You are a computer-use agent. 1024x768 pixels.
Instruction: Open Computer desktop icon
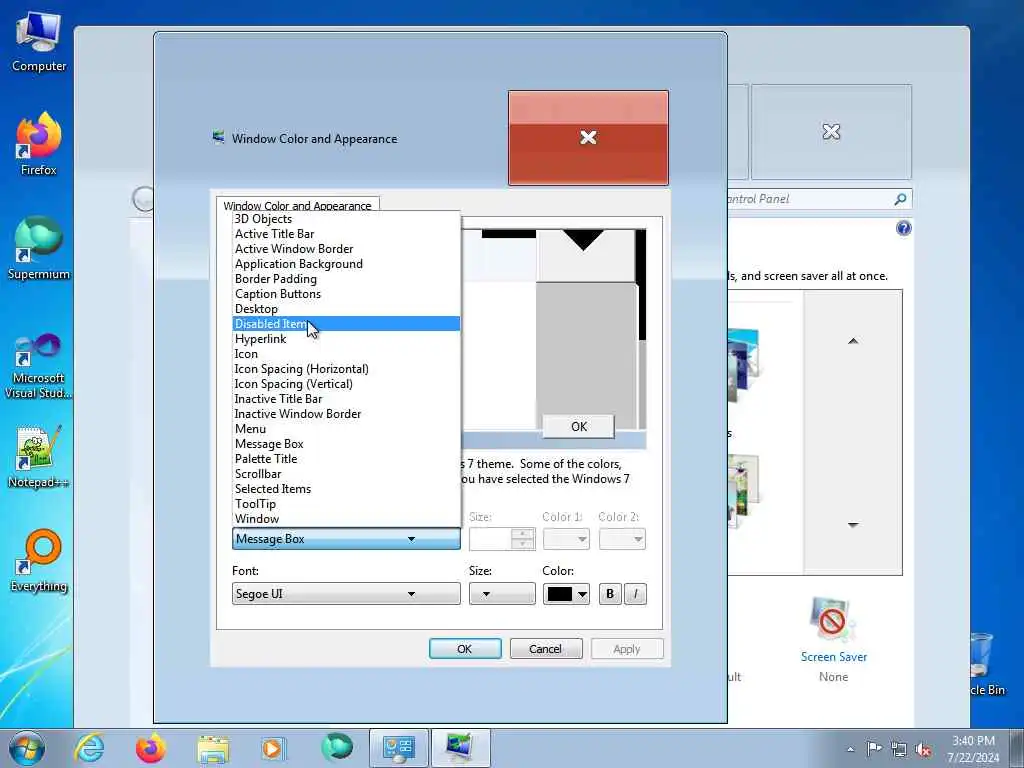(39, 42)
